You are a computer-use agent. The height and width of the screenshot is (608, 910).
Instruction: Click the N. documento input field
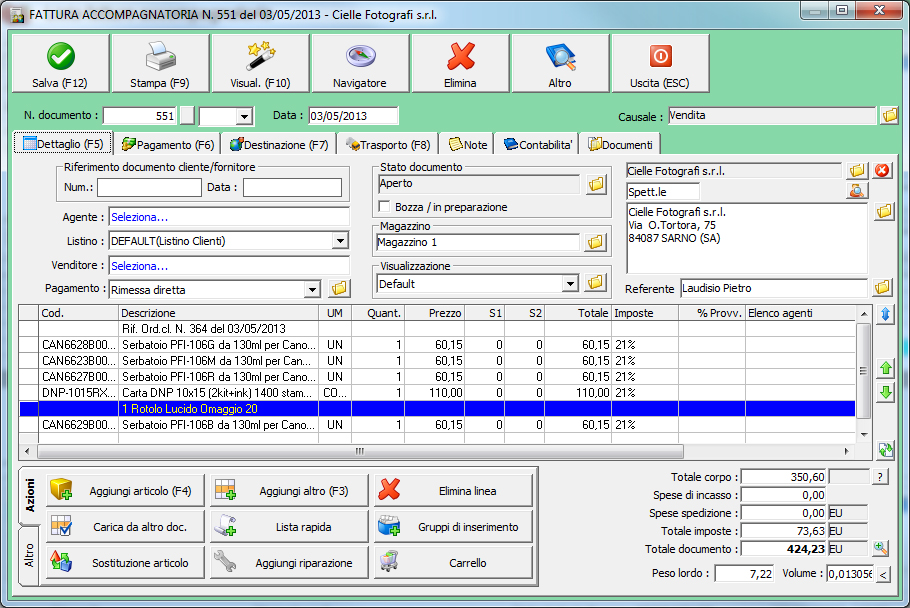pos(139,116)
